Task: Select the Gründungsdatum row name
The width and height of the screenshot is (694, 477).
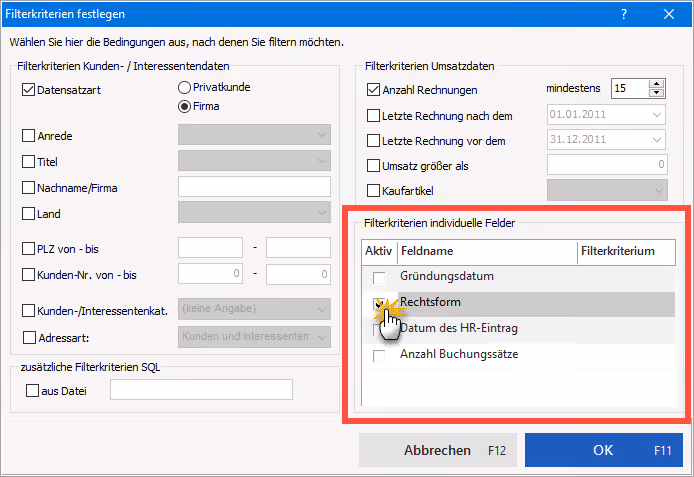Action: [447, 276]
